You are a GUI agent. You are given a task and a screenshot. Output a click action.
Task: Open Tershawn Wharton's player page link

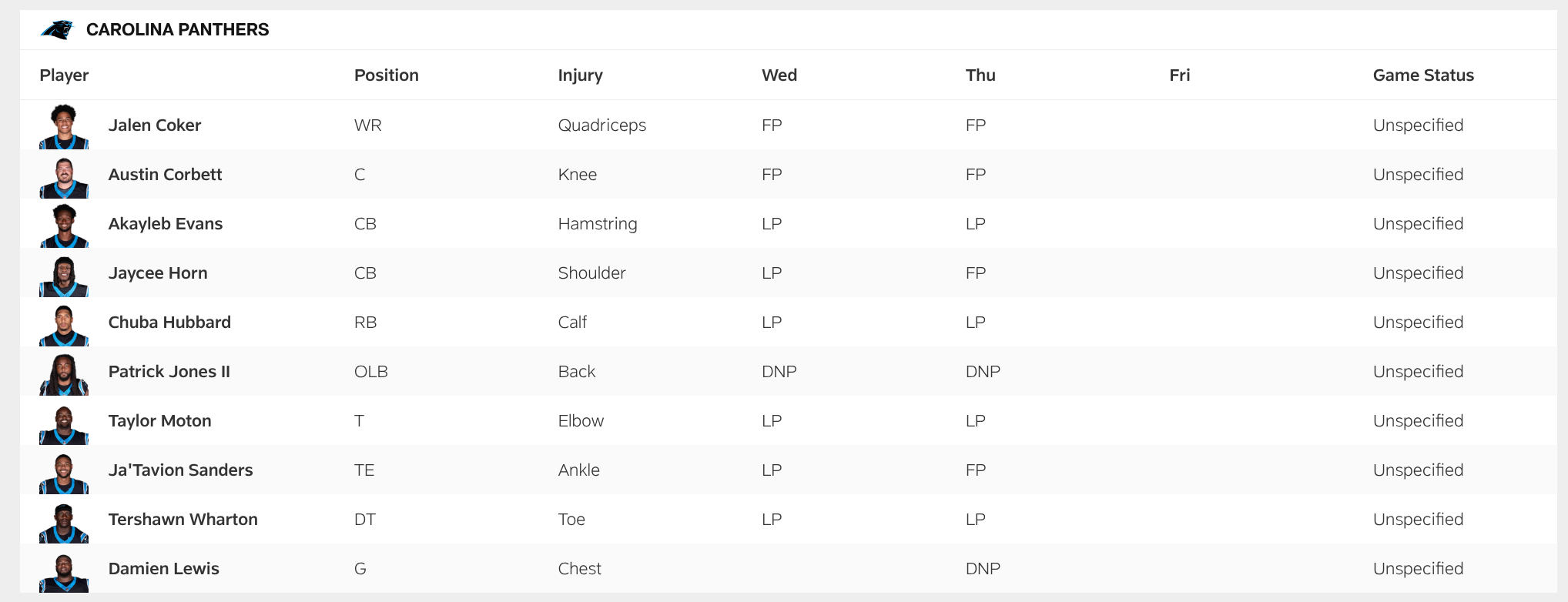click(183, 520)
